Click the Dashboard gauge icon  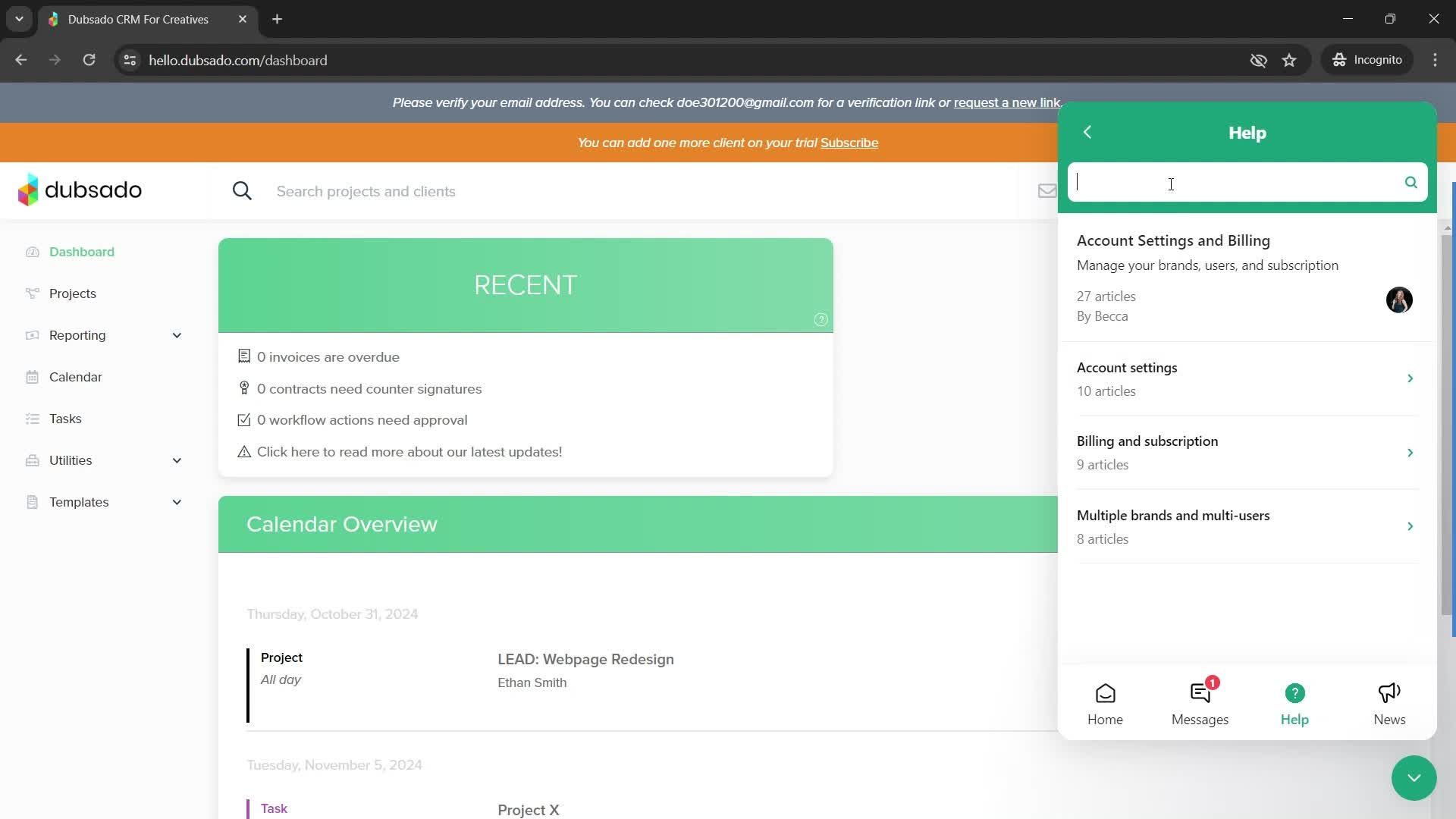[x=32, y=252]
